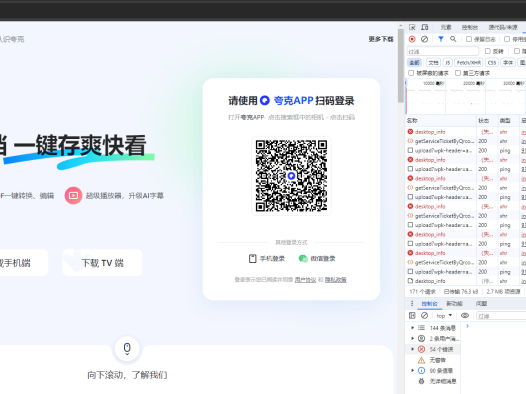The height and width of the screenshot is (394, 526).
Task: Clear the network log
Action: [x=424, y=39]
